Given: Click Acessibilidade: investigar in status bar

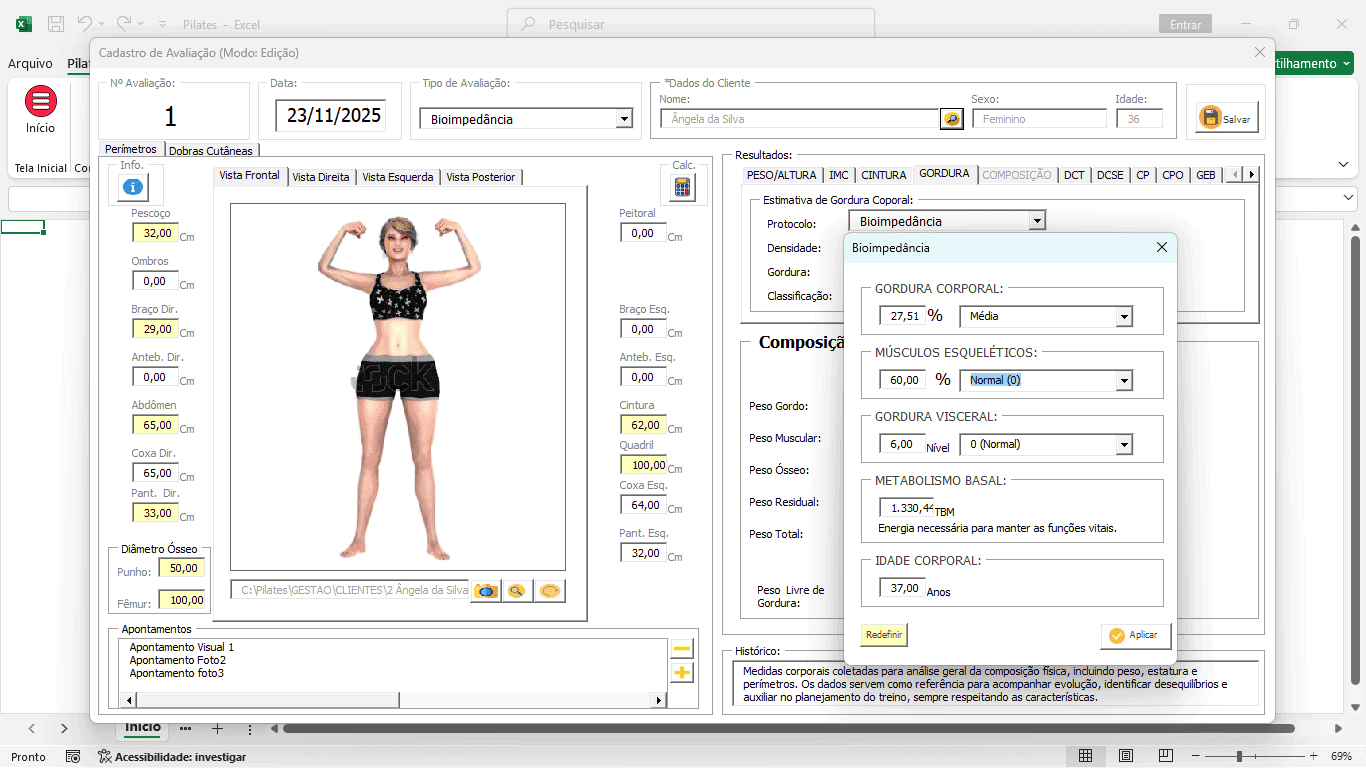Looking at the screenshot, I should coord(172,757).
